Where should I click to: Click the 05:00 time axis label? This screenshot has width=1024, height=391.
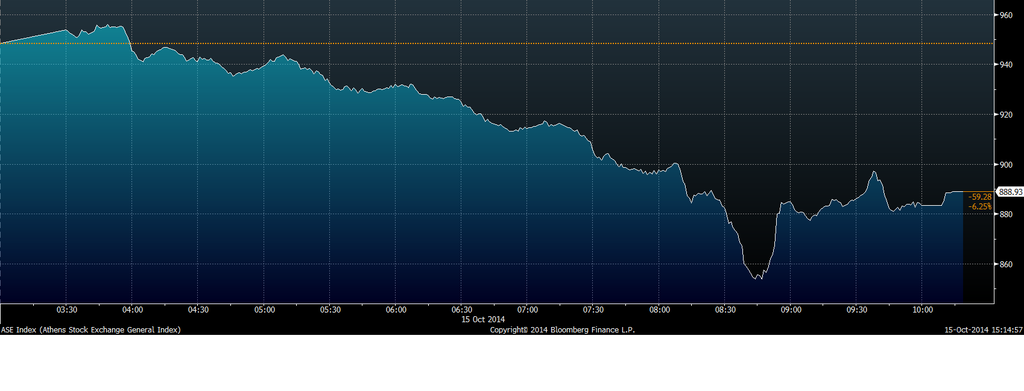pos(264,310)
